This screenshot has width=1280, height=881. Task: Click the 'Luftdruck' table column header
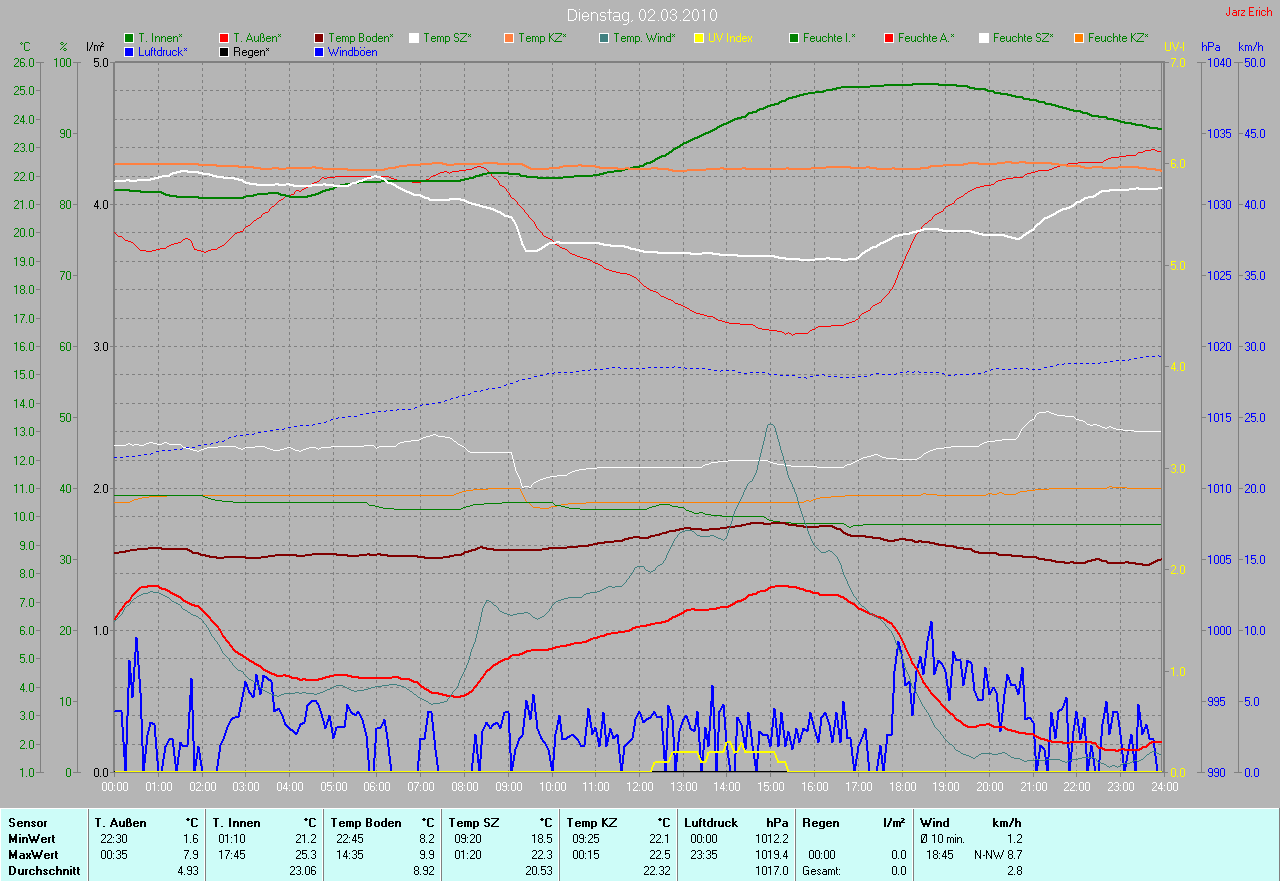(x=712, y=823)
